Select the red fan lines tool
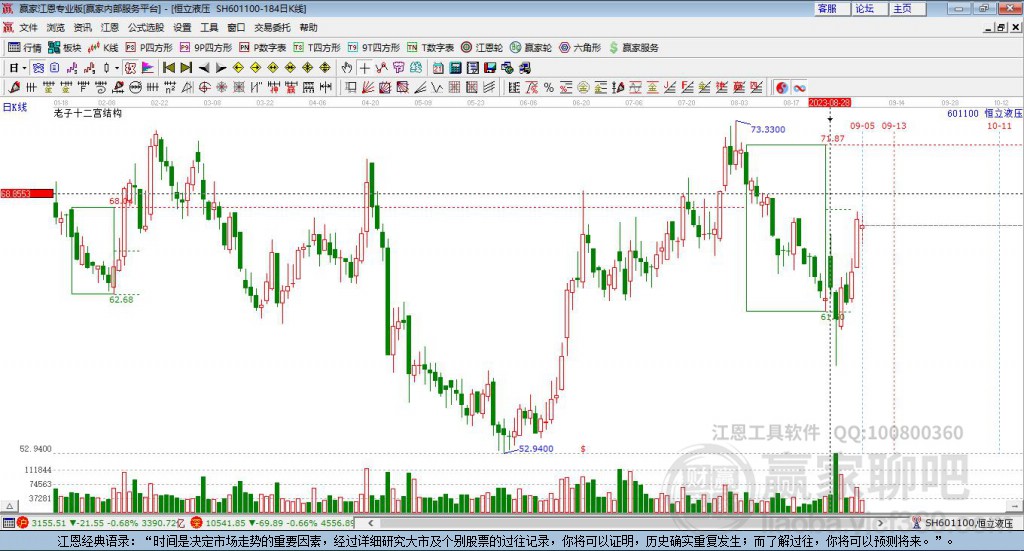 [x=368, y=87]
